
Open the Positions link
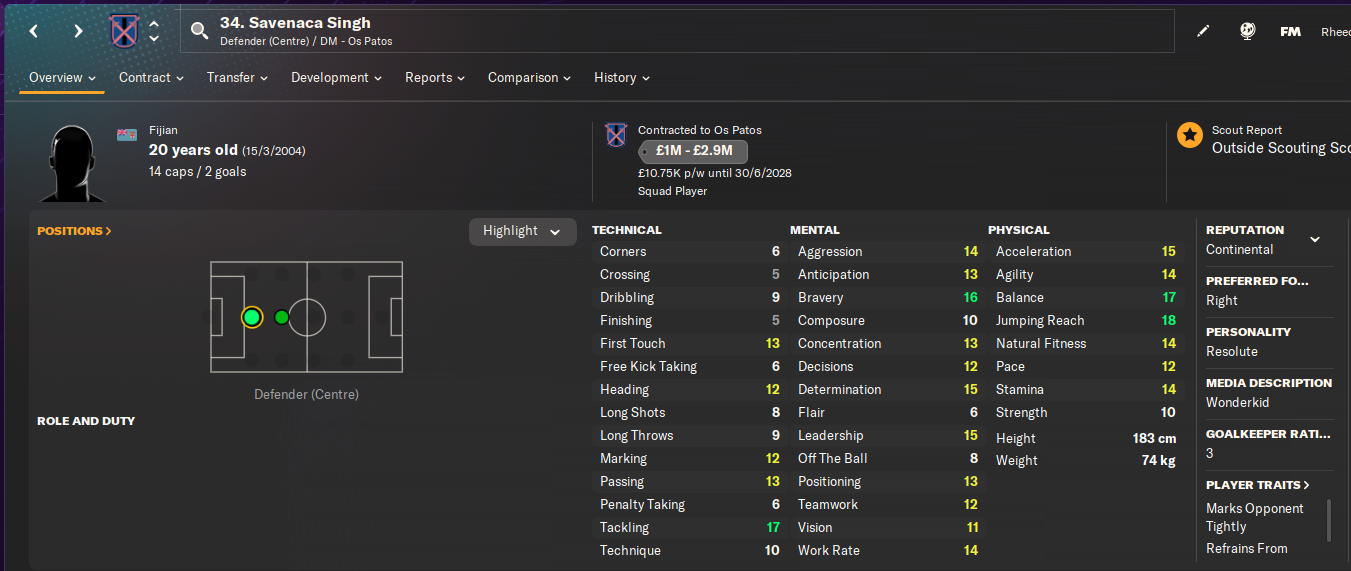click(74, 231)
